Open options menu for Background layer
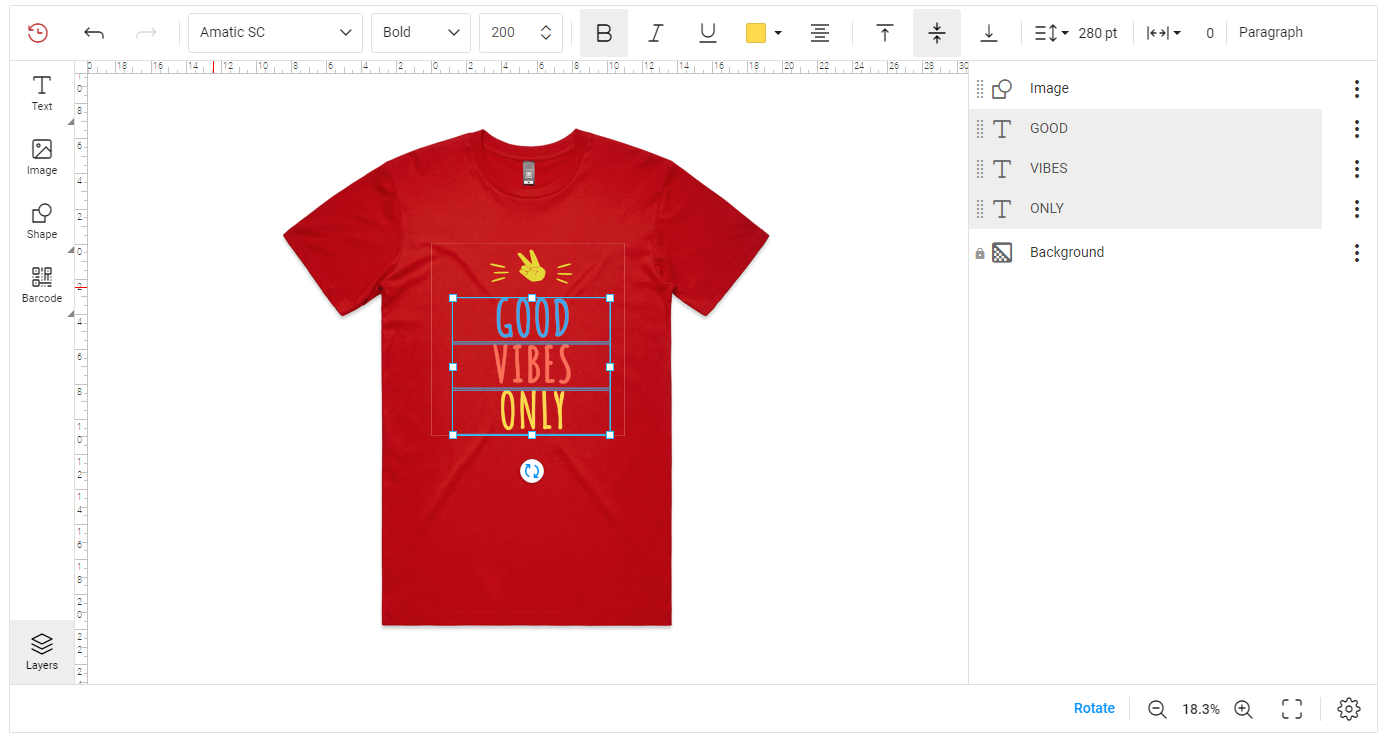 [x=1357, y=253]
